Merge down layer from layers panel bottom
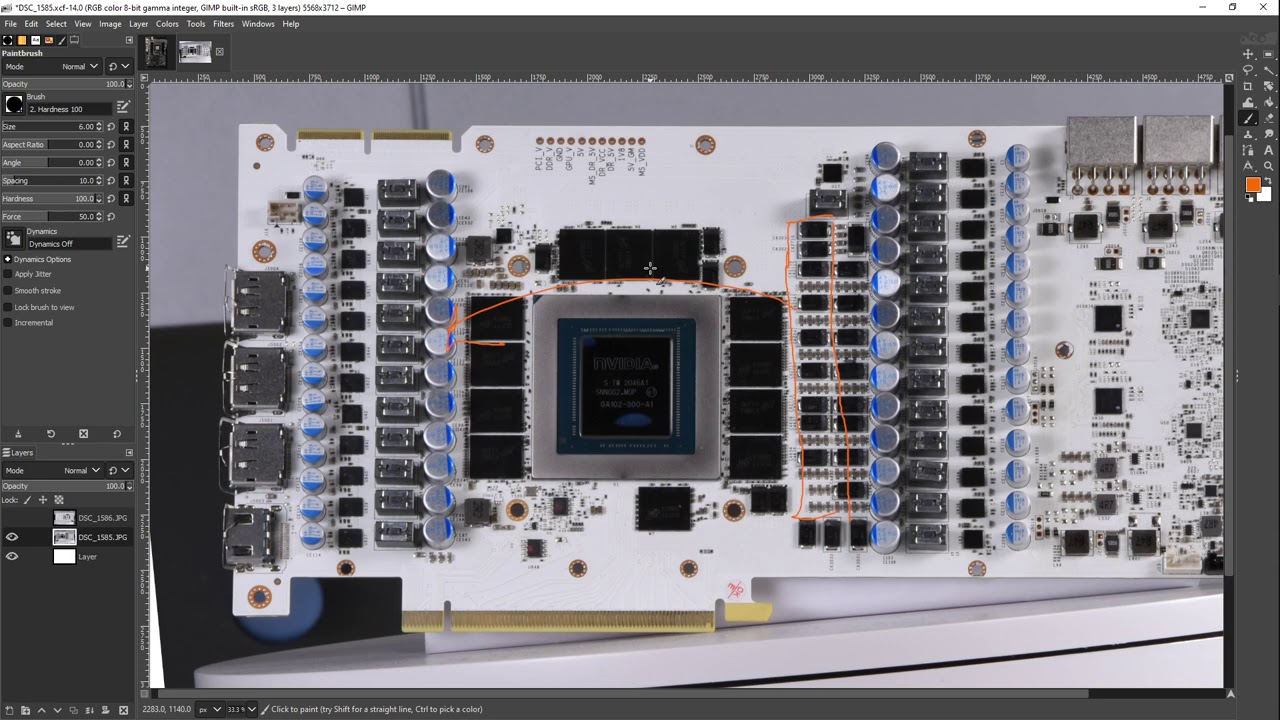 pyautogui.click(x=89, y=710)
